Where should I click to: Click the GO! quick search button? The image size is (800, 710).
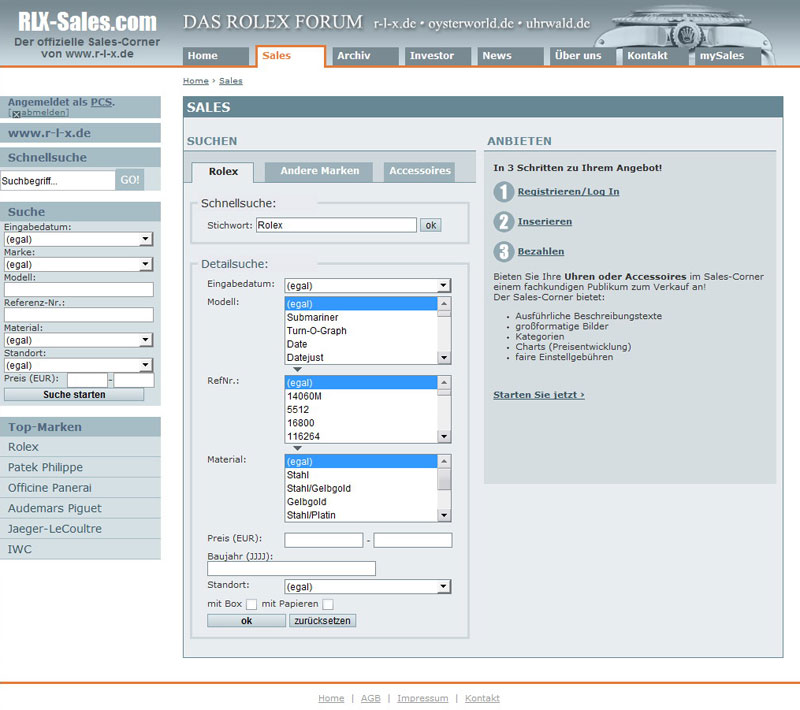pyautogui.click(x=130, y=180)
